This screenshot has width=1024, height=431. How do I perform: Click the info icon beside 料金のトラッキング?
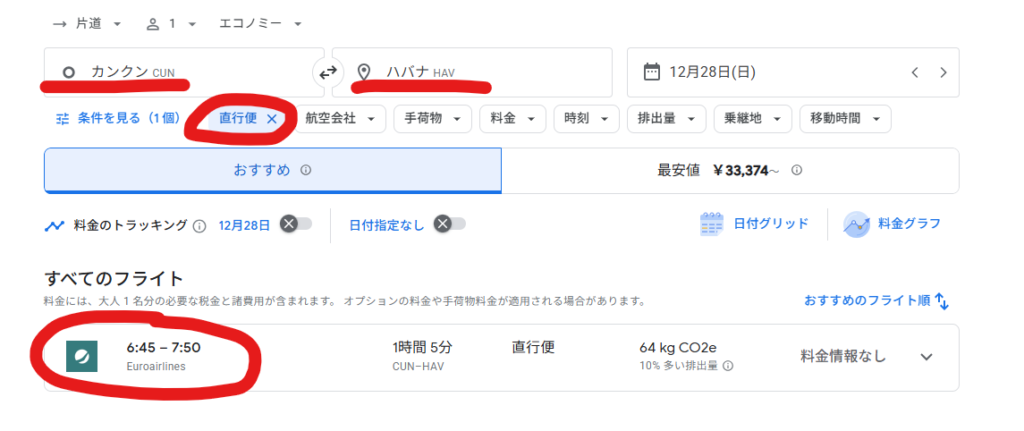click(x=199, y=225)
